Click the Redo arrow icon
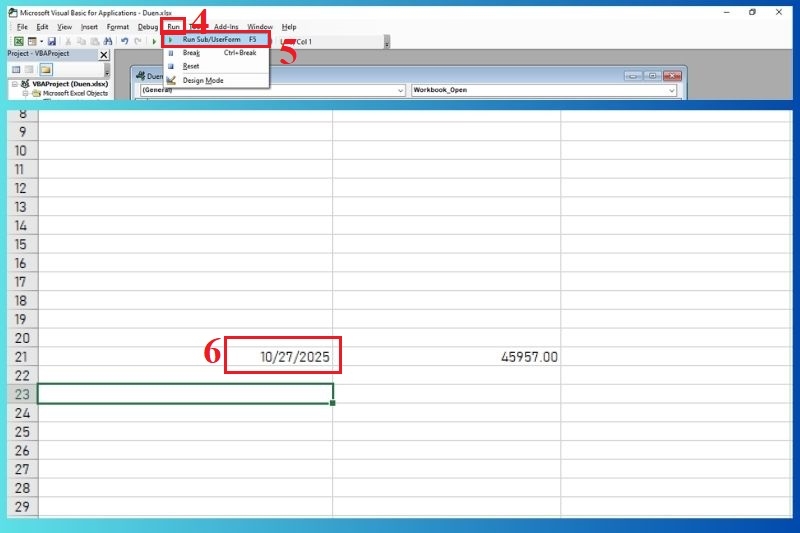The width and height of the screenshot is (800, 533). [x=138, y=41]
